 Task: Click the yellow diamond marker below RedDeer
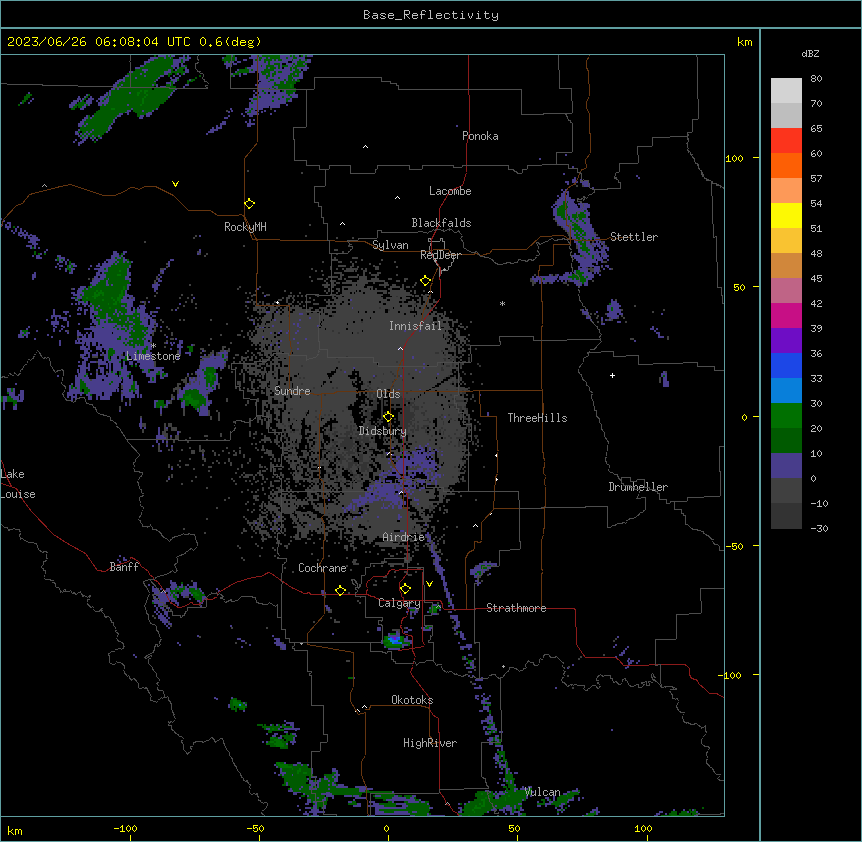click(x=425, y=281)
